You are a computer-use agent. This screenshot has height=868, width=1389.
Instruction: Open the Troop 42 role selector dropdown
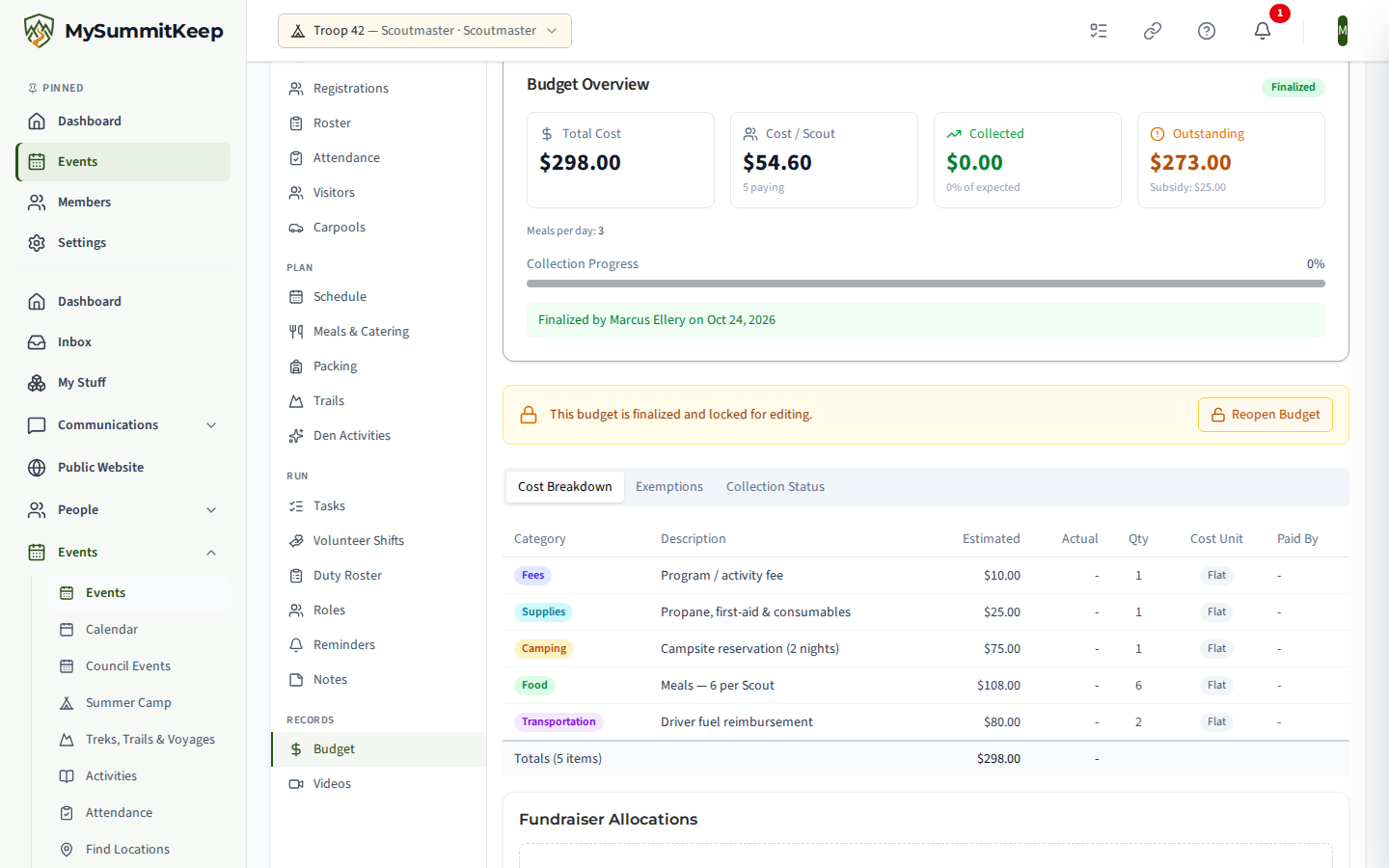(x=424, y=31)
